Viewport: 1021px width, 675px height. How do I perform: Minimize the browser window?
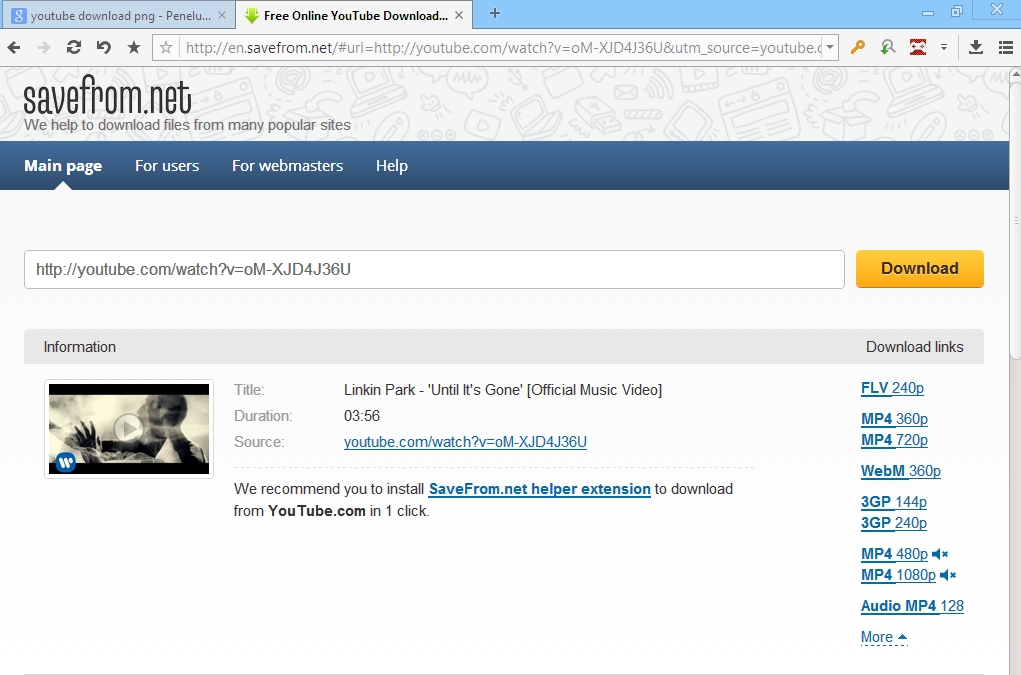(928, 12)
